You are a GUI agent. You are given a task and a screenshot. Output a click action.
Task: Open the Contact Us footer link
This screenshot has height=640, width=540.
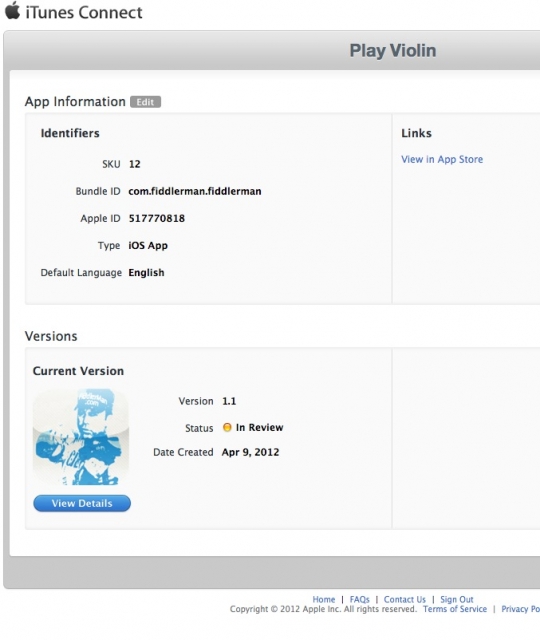(404, 599)
